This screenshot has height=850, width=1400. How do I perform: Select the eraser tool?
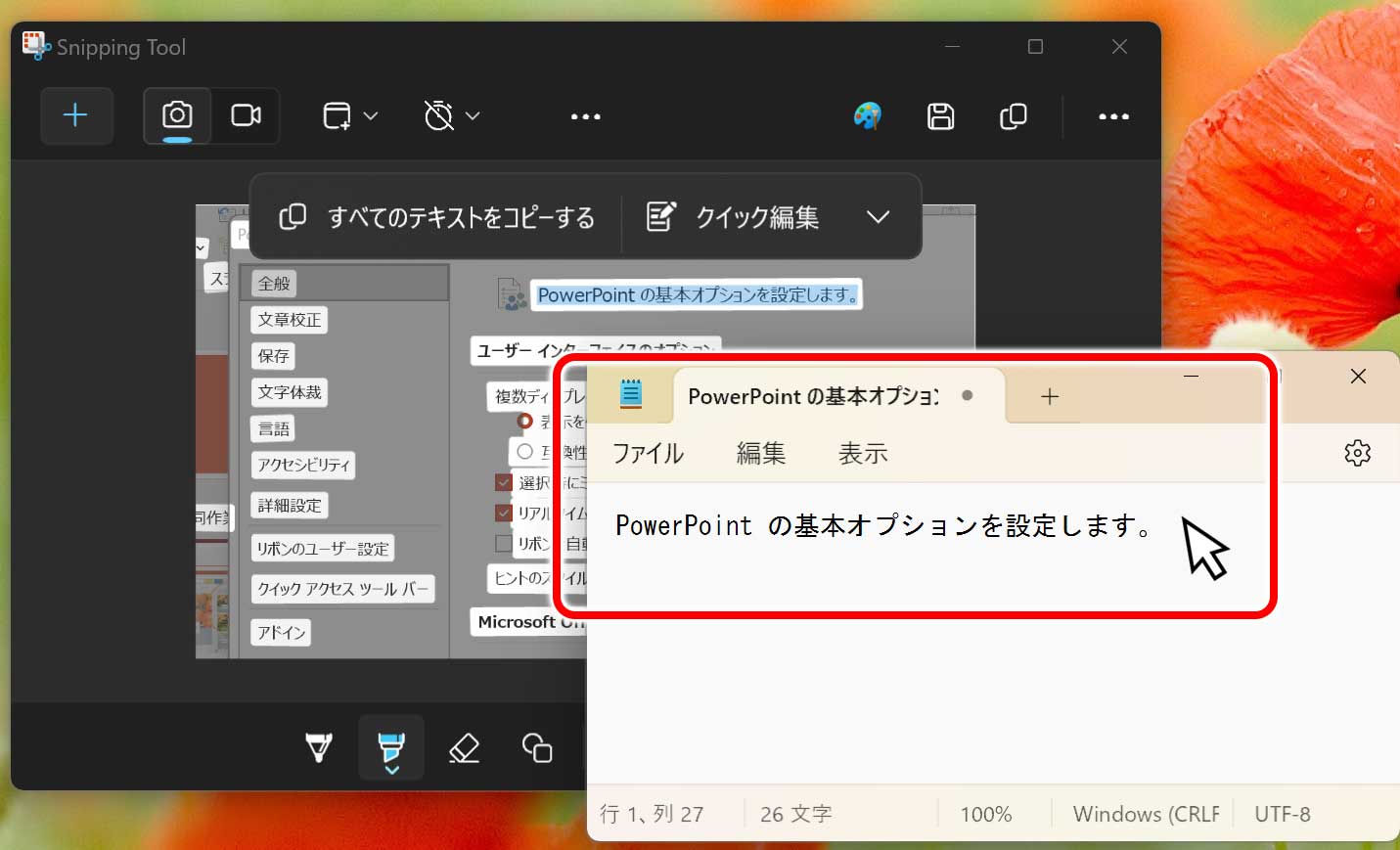(x=464, y=748)
